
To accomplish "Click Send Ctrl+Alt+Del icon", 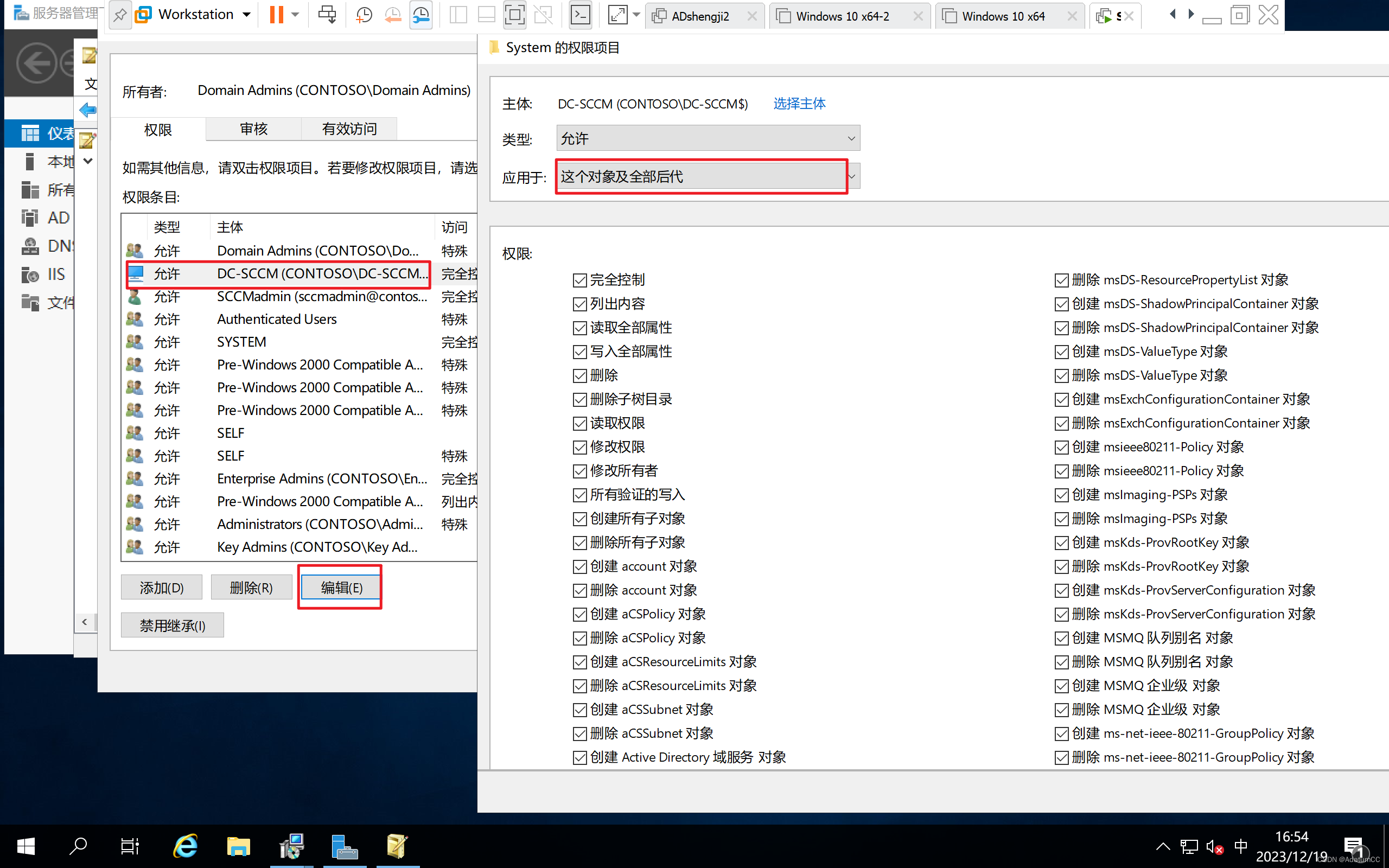I will (327, 14).
